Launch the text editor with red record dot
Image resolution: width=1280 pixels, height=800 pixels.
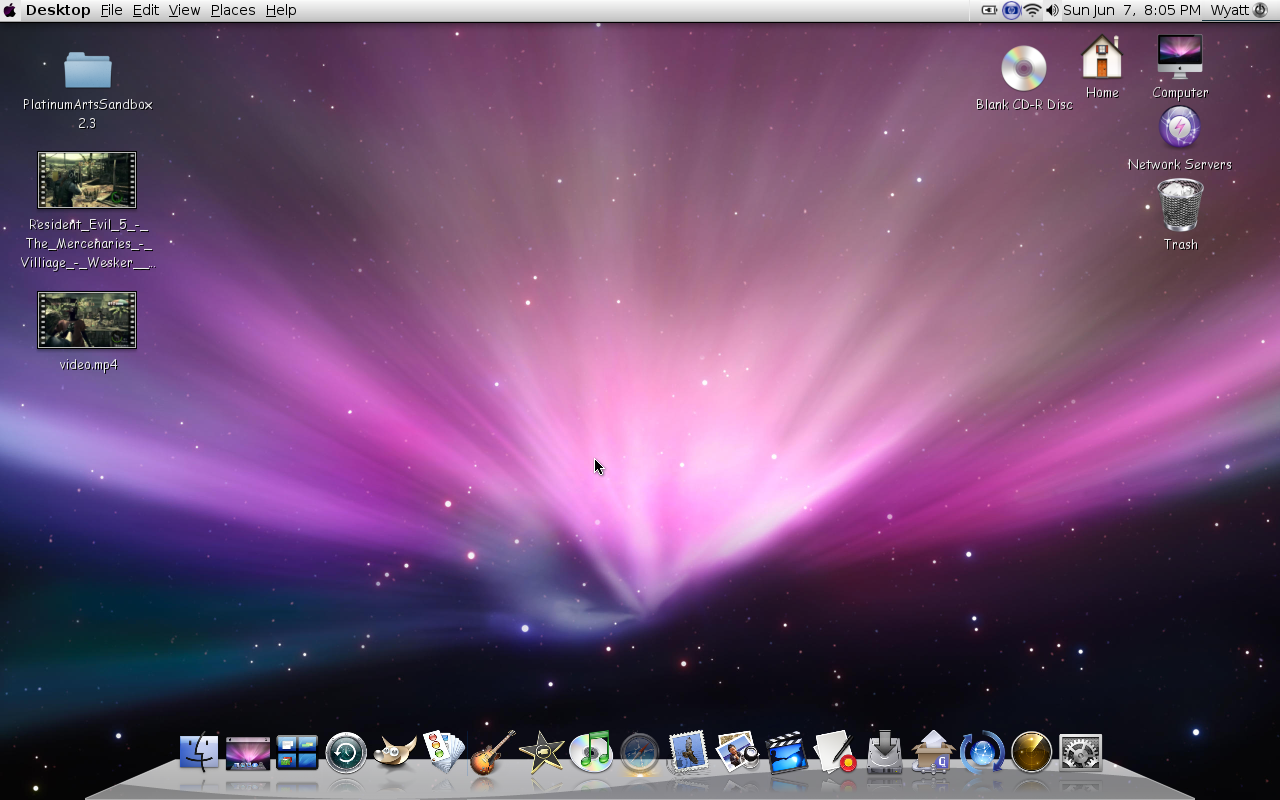click(835, 752)
